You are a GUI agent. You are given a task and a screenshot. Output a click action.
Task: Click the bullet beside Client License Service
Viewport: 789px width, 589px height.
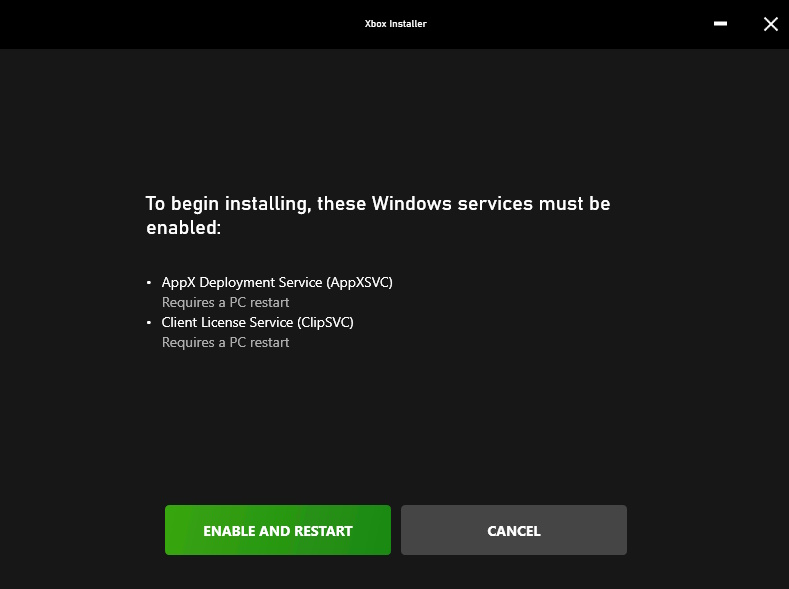[x=149, y=323]
